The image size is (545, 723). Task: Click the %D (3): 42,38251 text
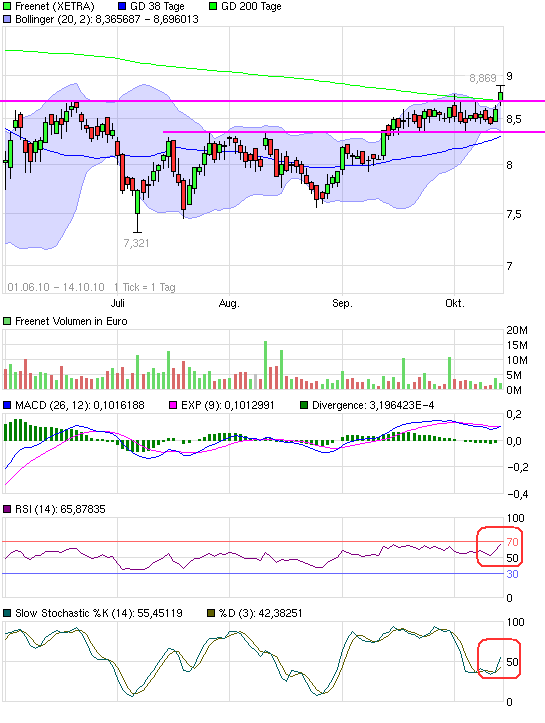coord(261,613)
